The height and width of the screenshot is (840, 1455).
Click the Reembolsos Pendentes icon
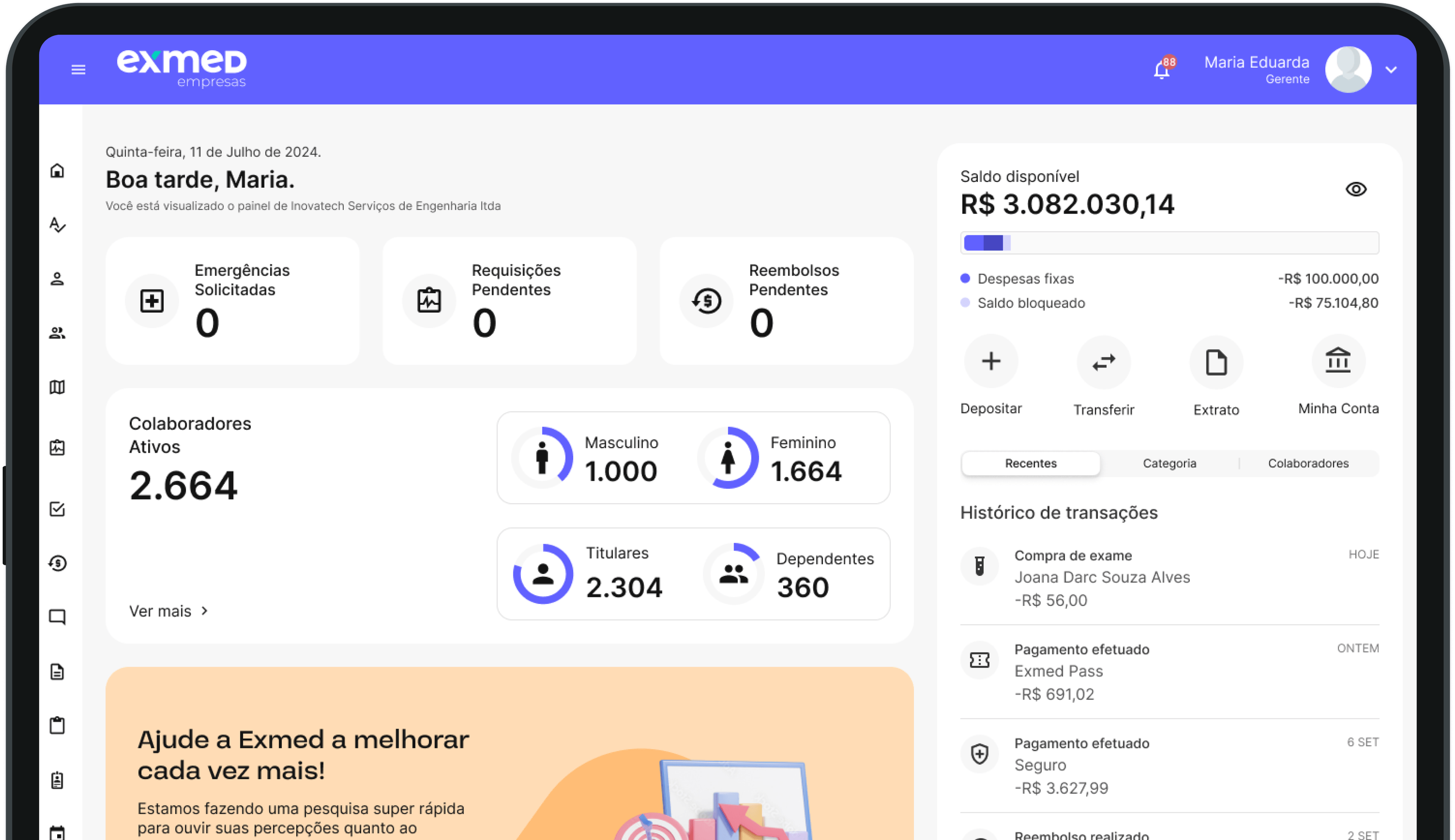(707, 300)
